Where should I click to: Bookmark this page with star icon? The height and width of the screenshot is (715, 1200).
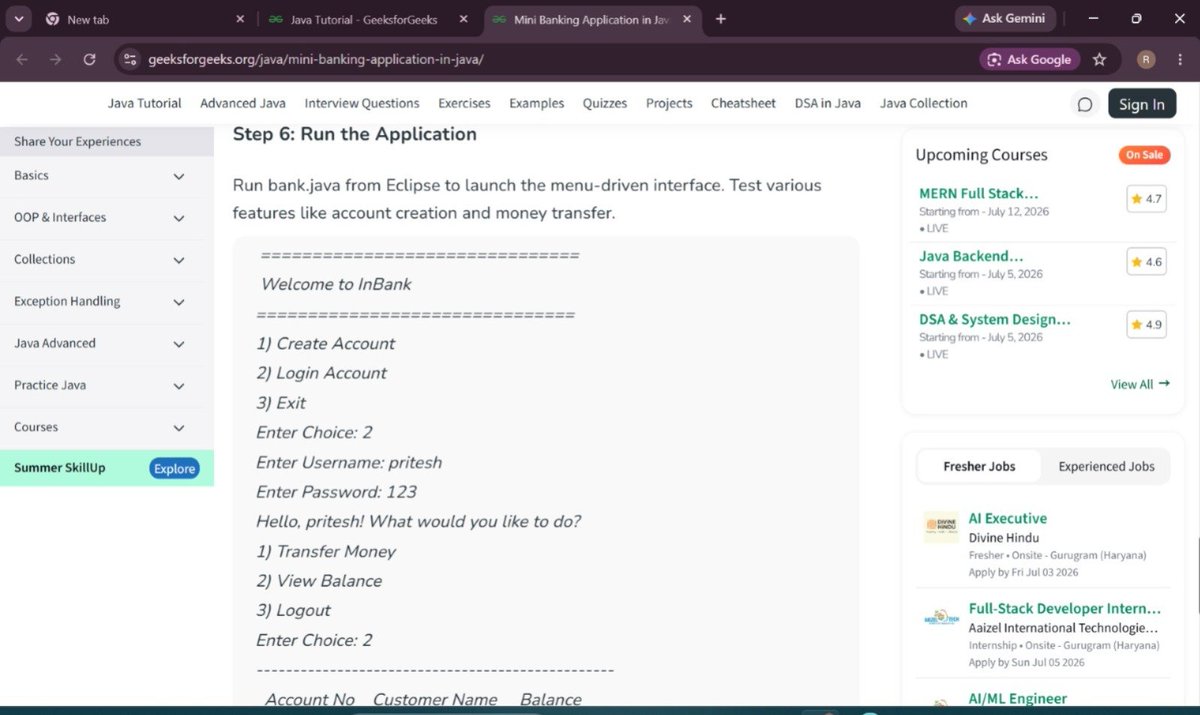tap(1100, 59)
